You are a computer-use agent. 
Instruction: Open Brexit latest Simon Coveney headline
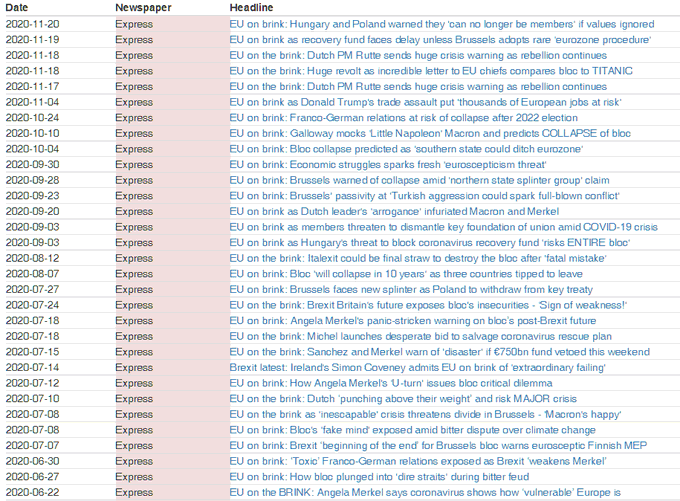(x=418, y=368)
